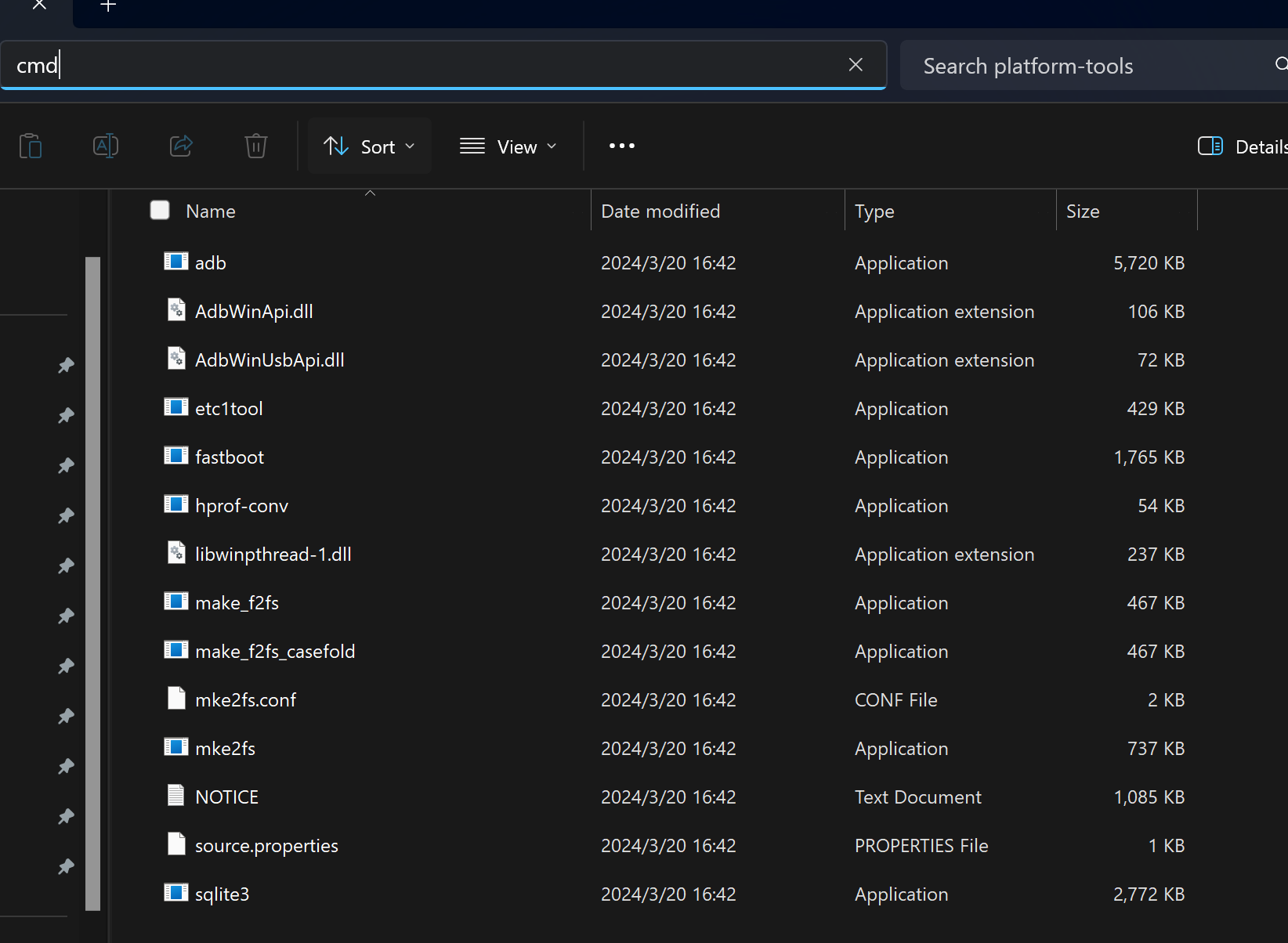
Task: Click the mke2fs application icon
Action: point(176,747)
